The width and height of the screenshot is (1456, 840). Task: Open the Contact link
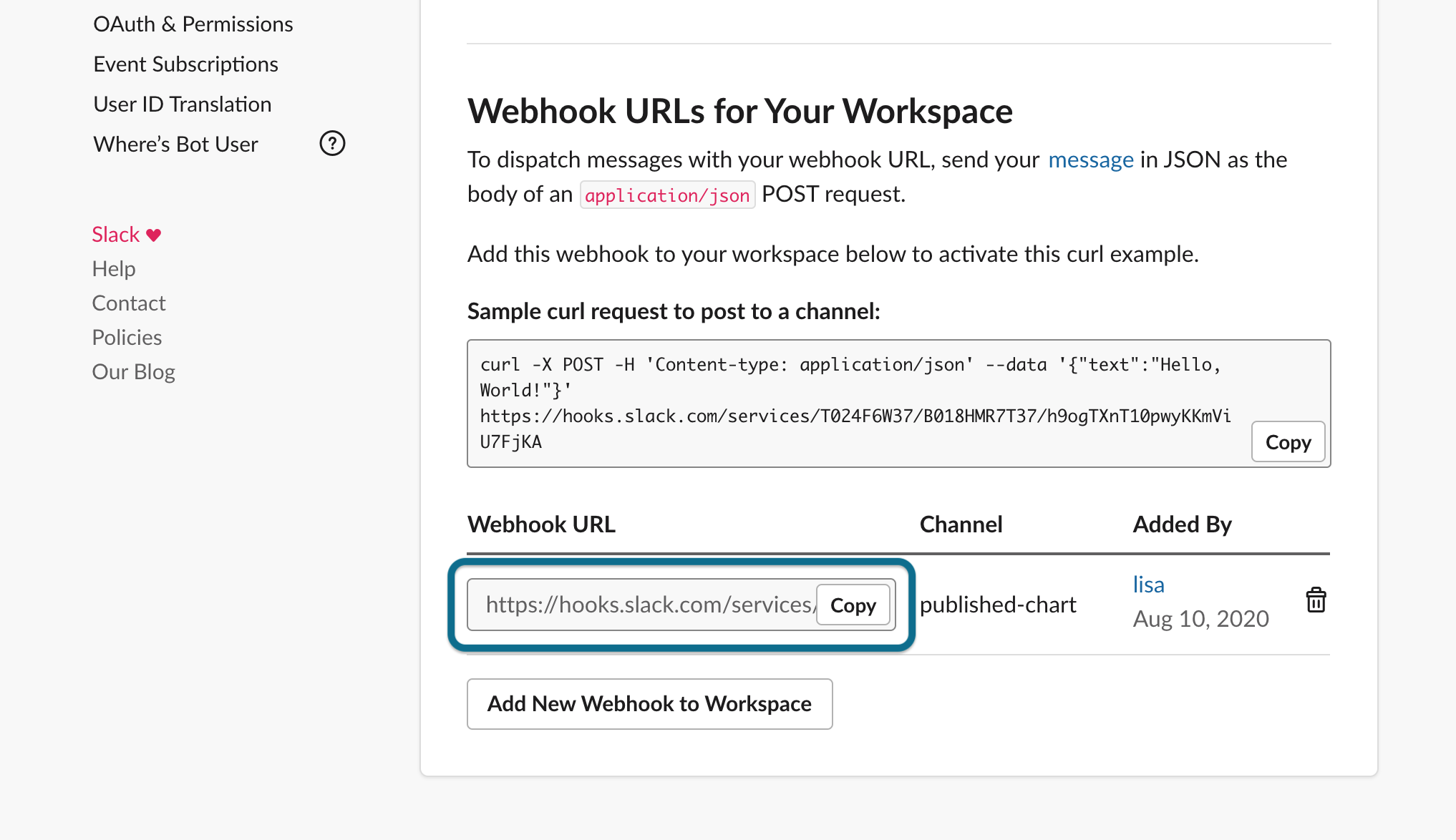point(129,303)
